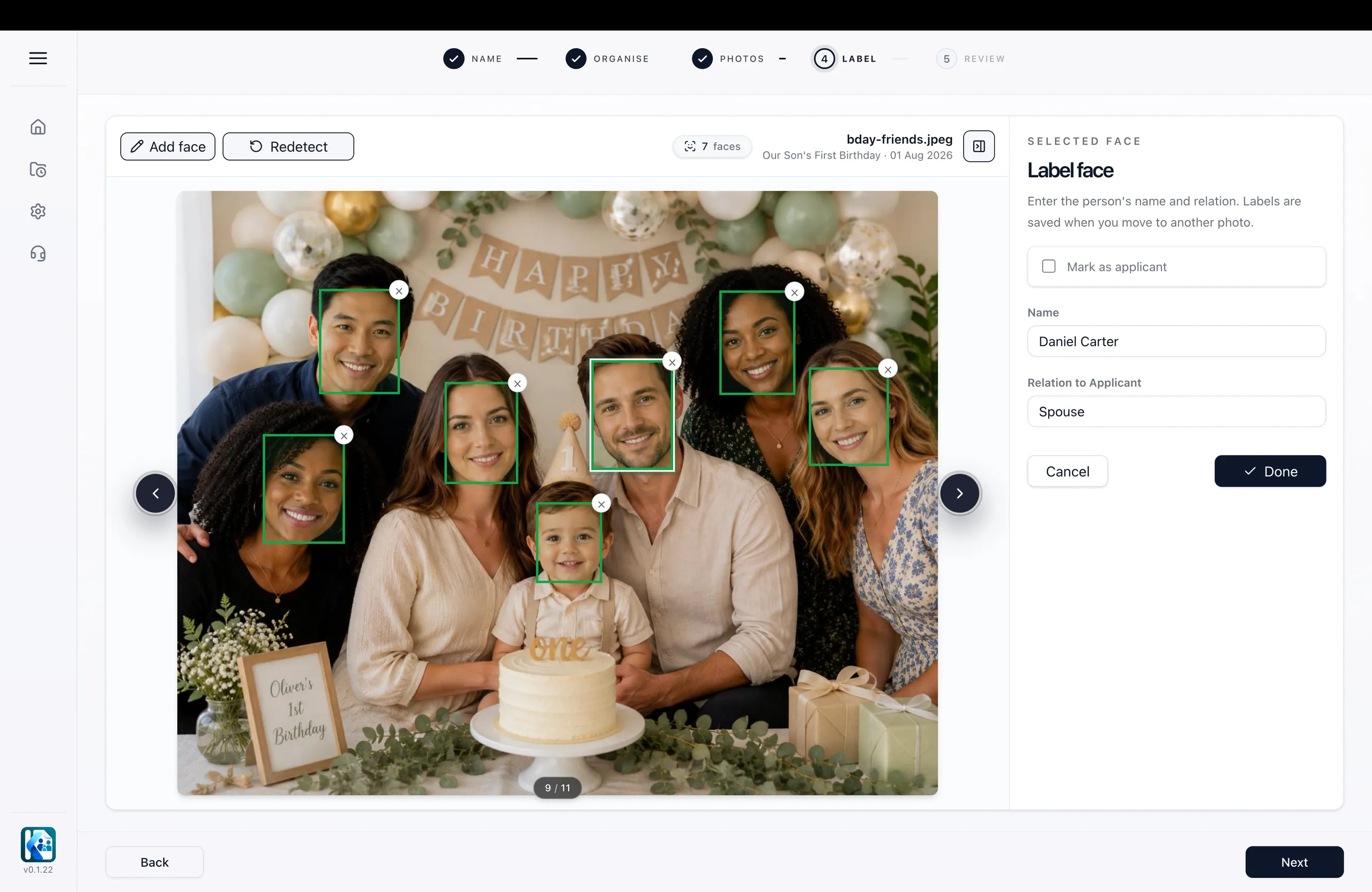
Task: Select the top-left man's face box
Action: [x=359, y=341]
